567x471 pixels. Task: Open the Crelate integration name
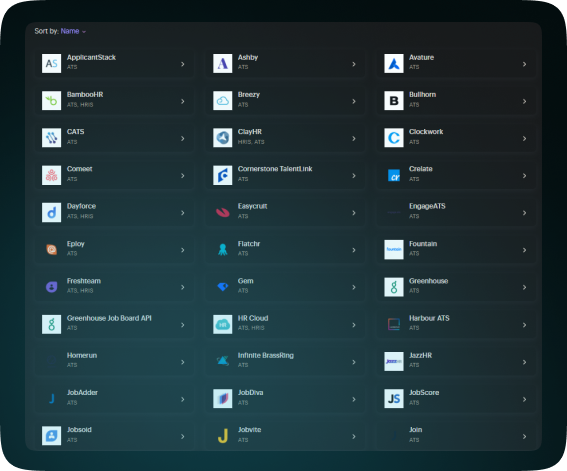click(421, 169)
